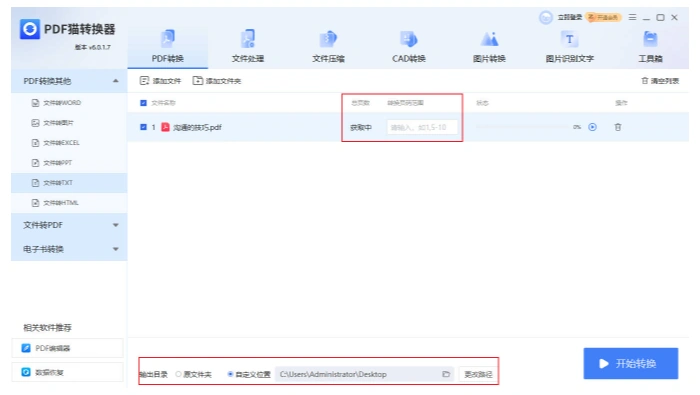Screen dimensions: 700x395
Task: Open the hamburger menu in the title bar
Action: tap(632, 17)
